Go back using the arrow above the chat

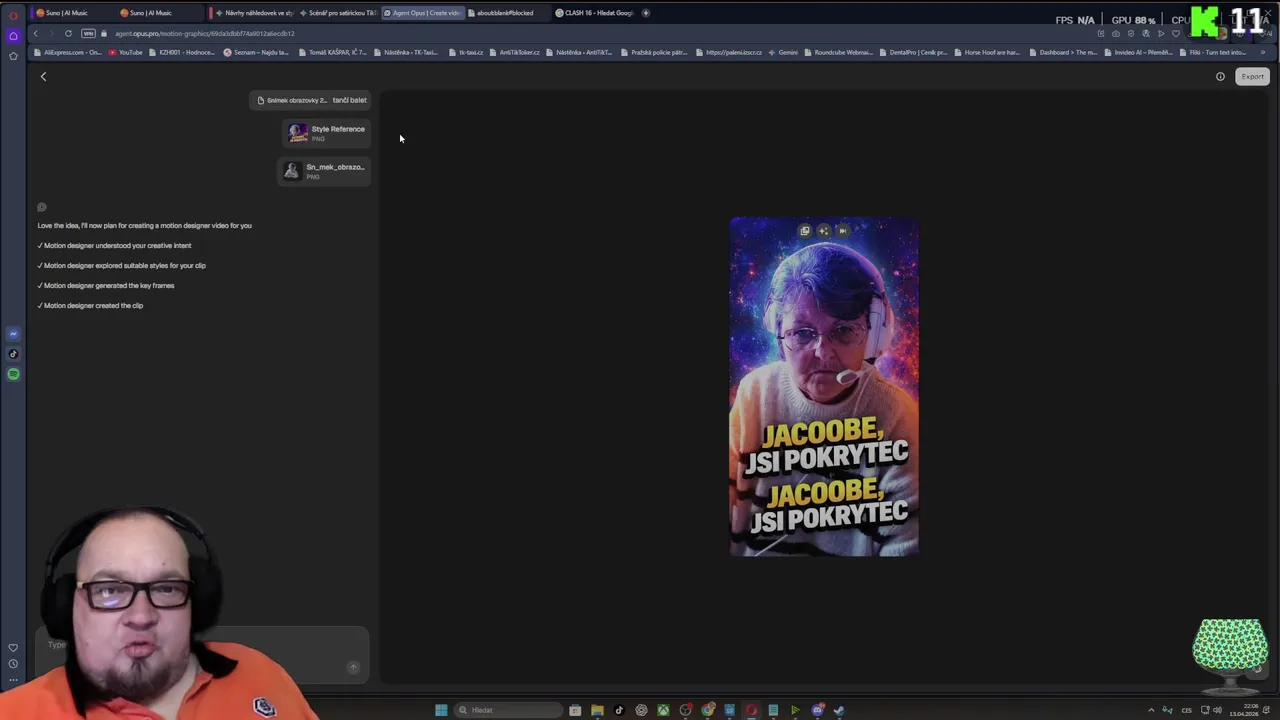[43, 77]
